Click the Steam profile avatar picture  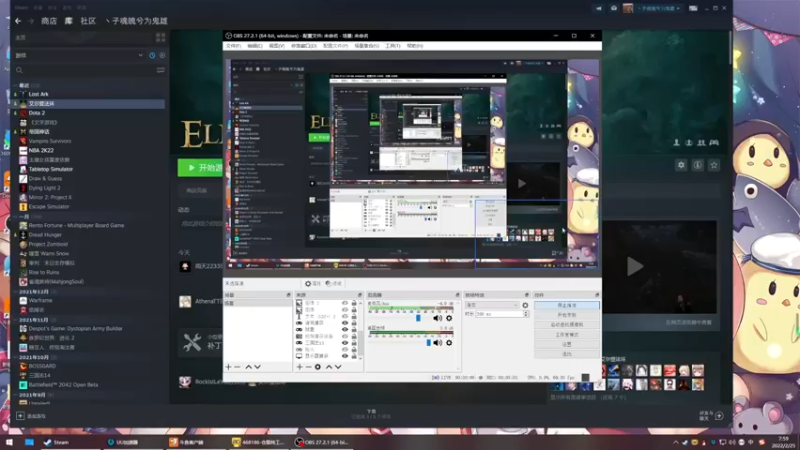[x=628, y=8]
